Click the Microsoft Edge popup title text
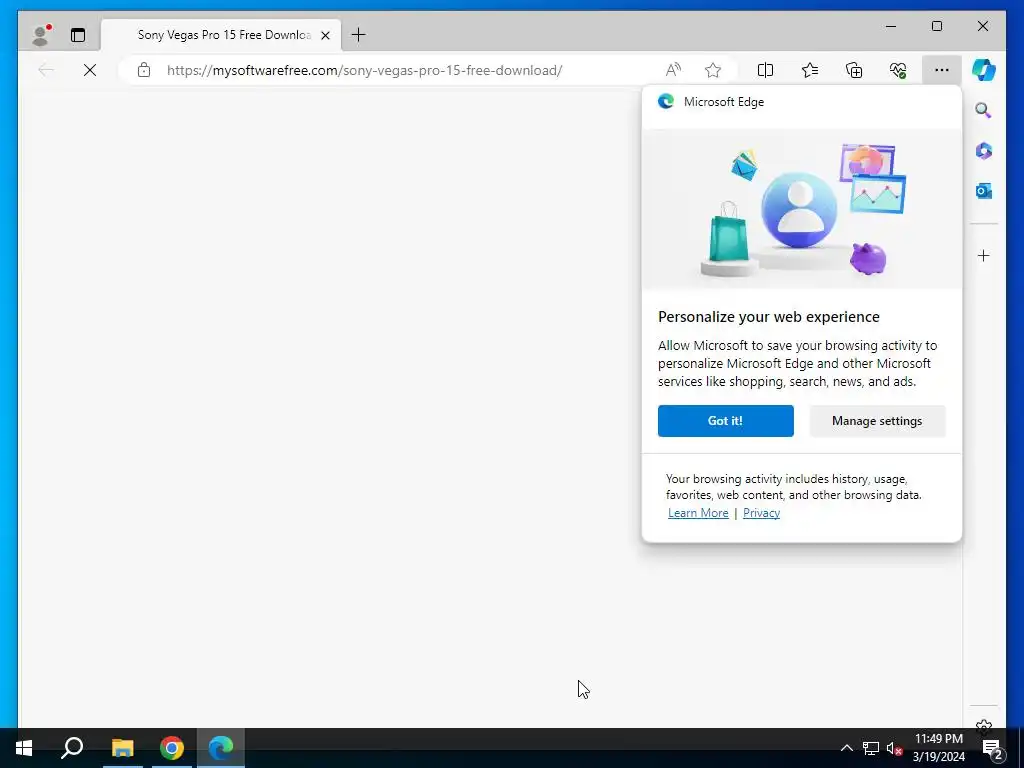Screen dimensions: 1024x768 pyautogui.click(x=724, y=102)
